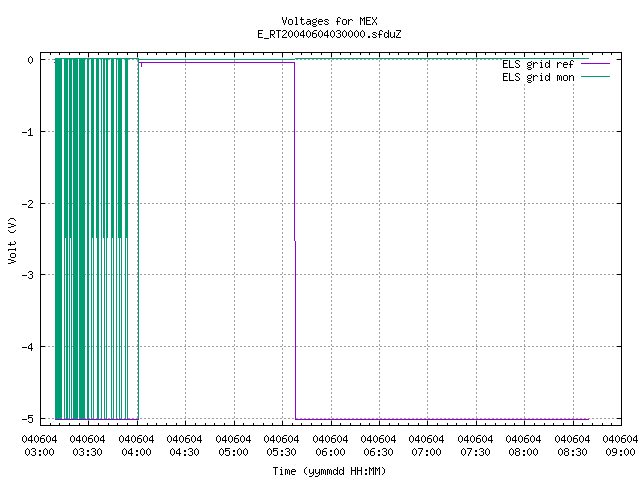The image size is (640, 480).
Task: Click the x-axis tick label '06:00'
Action: [x=330, y=452]
